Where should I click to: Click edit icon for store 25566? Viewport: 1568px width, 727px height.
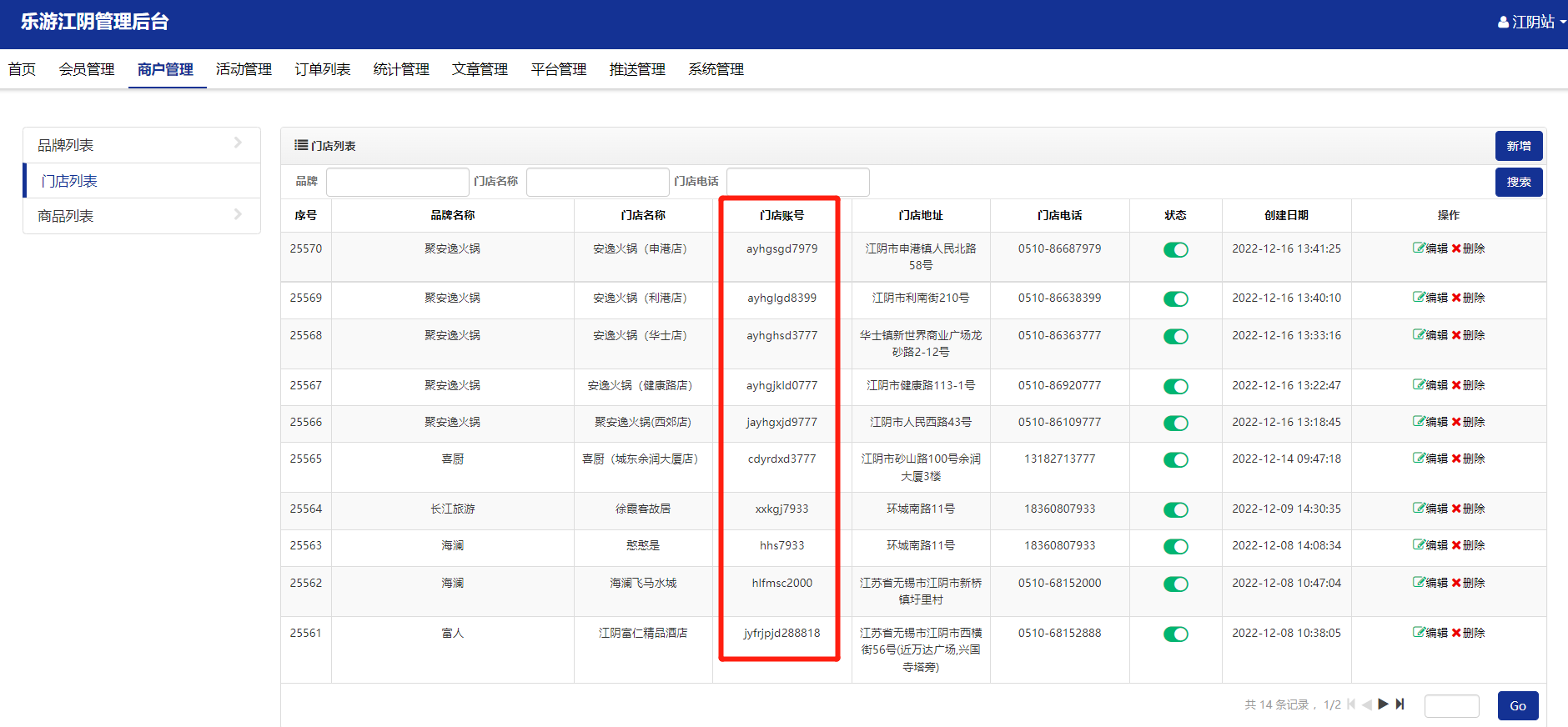click(1418, 422)
